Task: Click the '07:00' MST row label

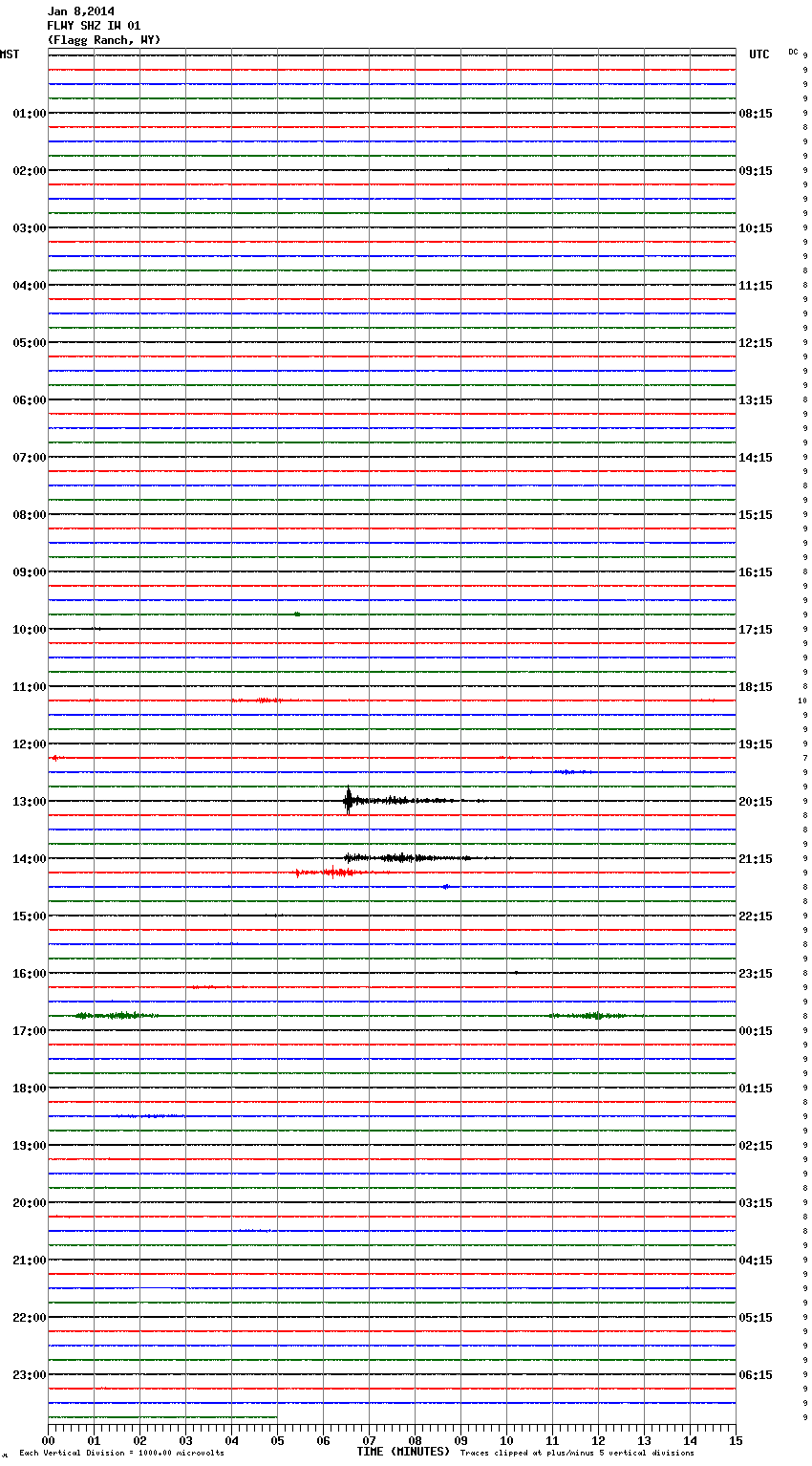Action: tap(30, 458)
